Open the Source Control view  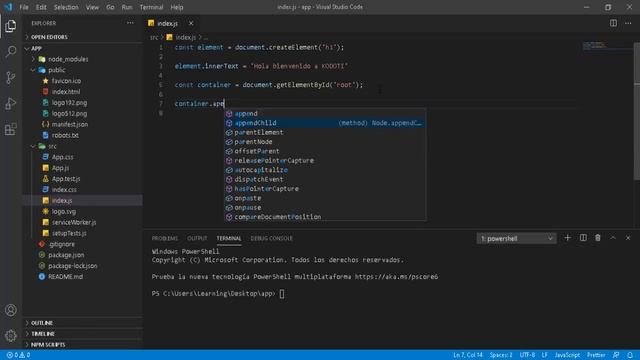[x=11, y=78]
